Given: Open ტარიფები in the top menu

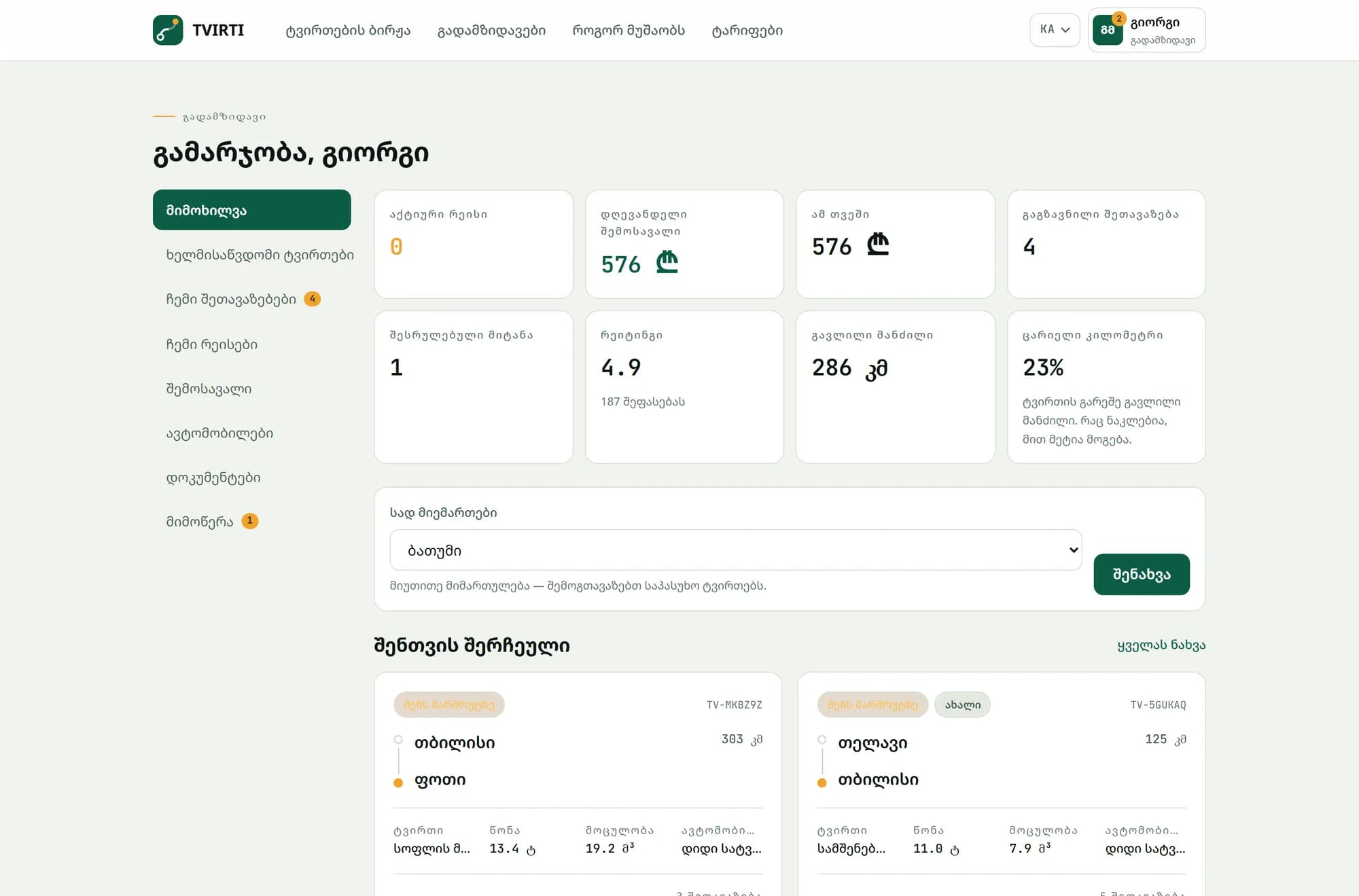Looking at the screenshot, I should 747,31.
